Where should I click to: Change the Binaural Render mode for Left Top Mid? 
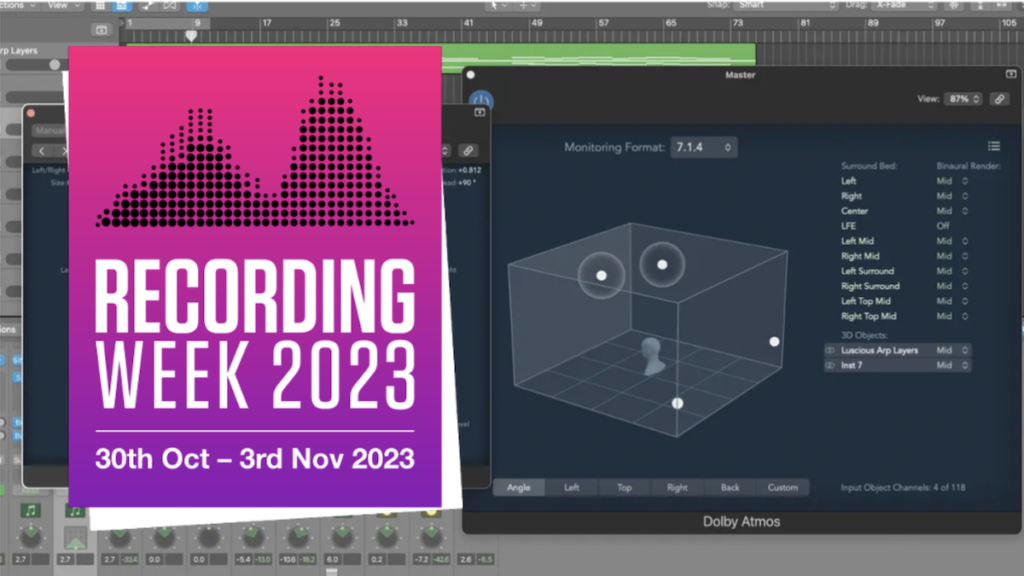(952, 301)
